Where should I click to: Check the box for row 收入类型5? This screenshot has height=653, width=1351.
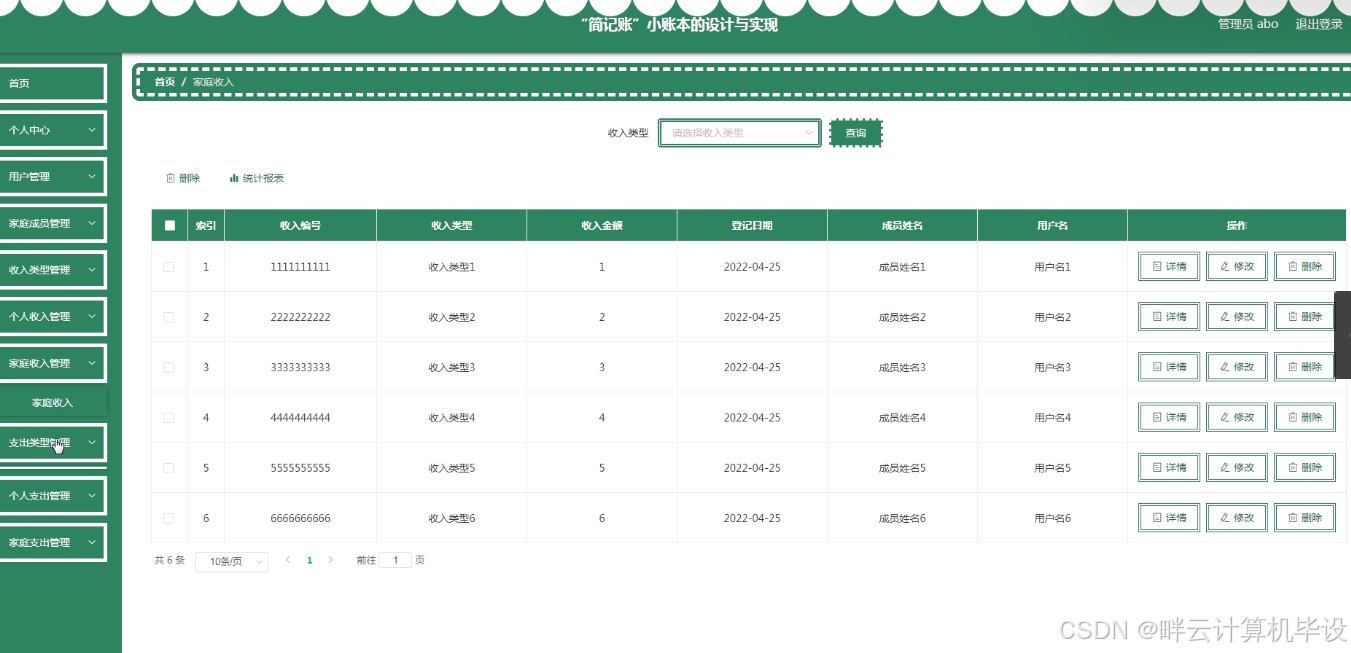coord(168,468)
